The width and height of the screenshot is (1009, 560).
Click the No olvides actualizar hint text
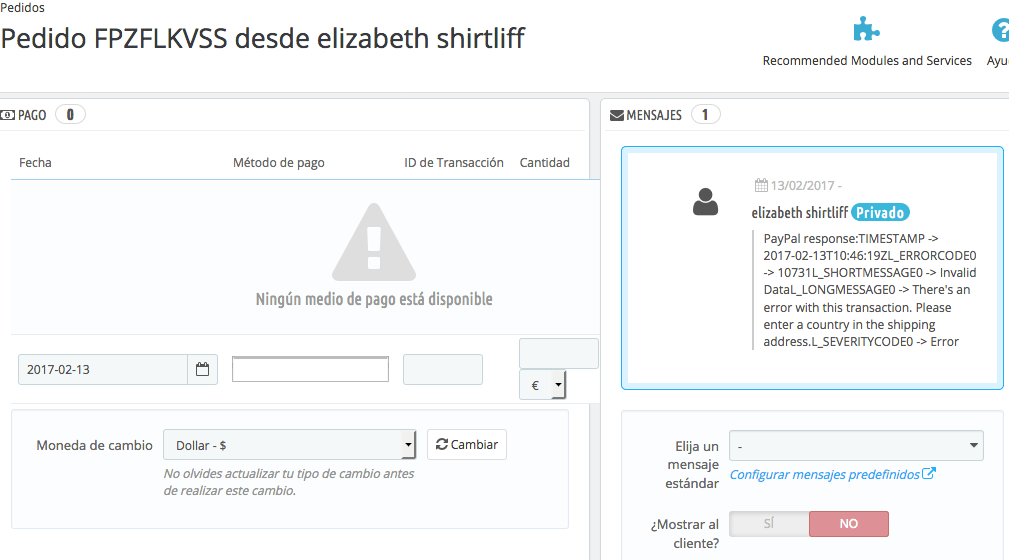point(289,482)
